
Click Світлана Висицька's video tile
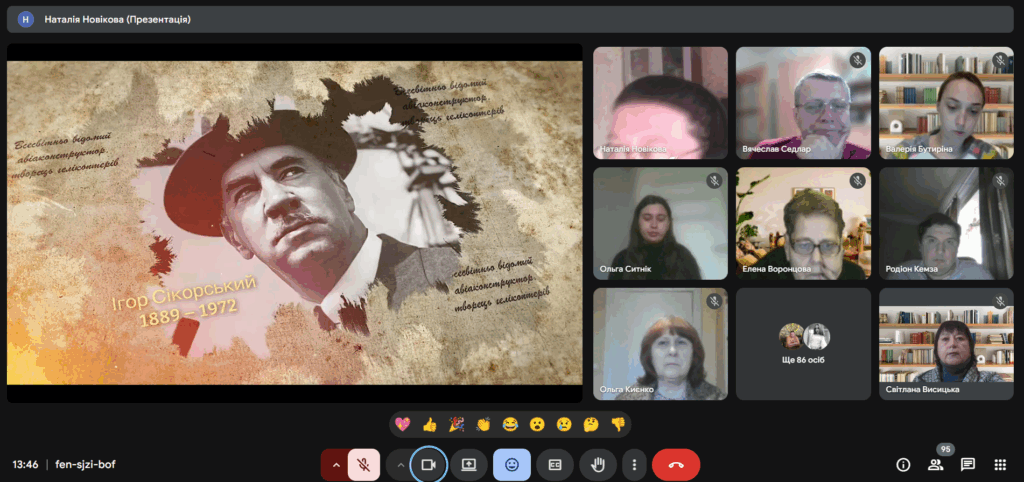click(946, 344)
